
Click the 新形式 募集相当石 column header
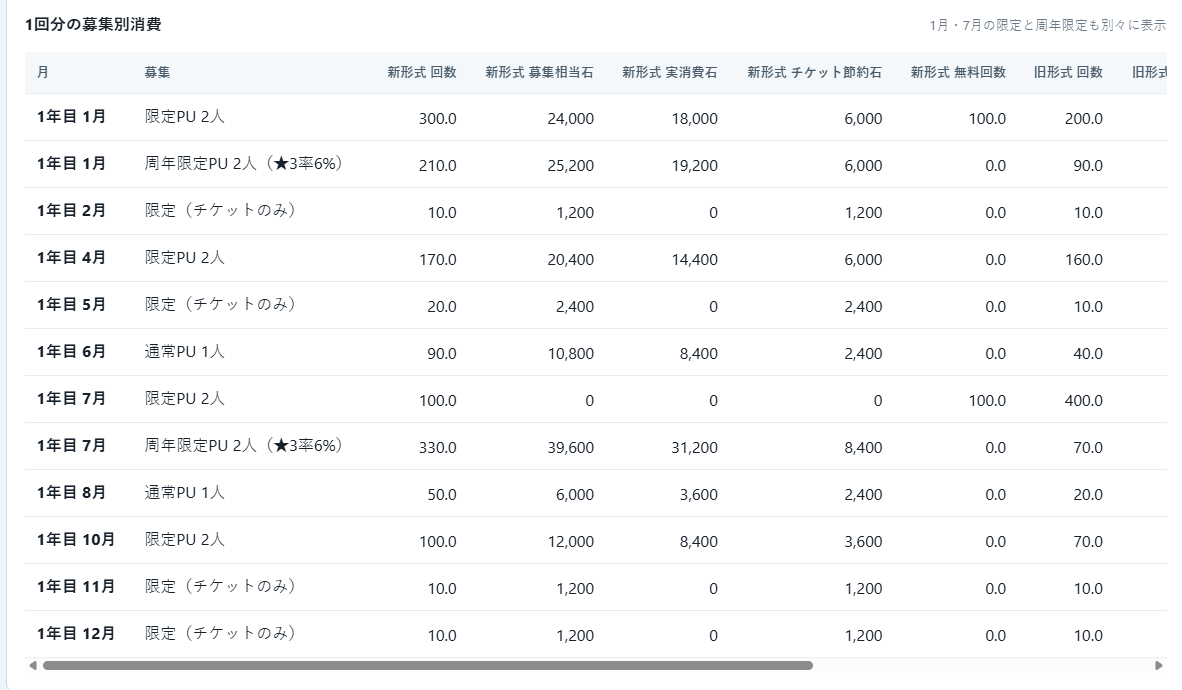point(539,72)
